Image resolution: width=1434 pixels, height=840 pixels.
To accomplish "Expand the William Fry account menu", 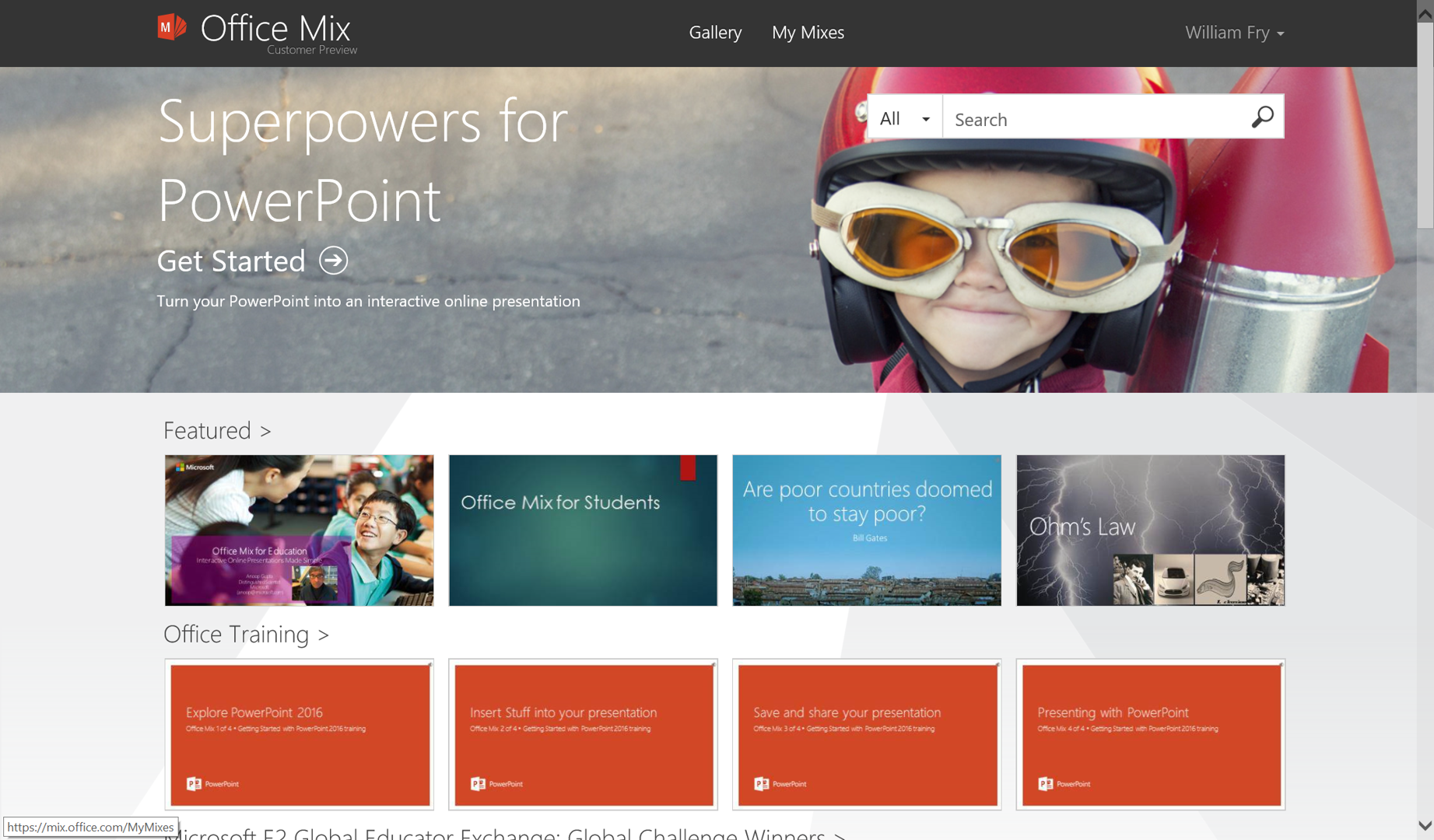I will click(x=1233, y=33).
